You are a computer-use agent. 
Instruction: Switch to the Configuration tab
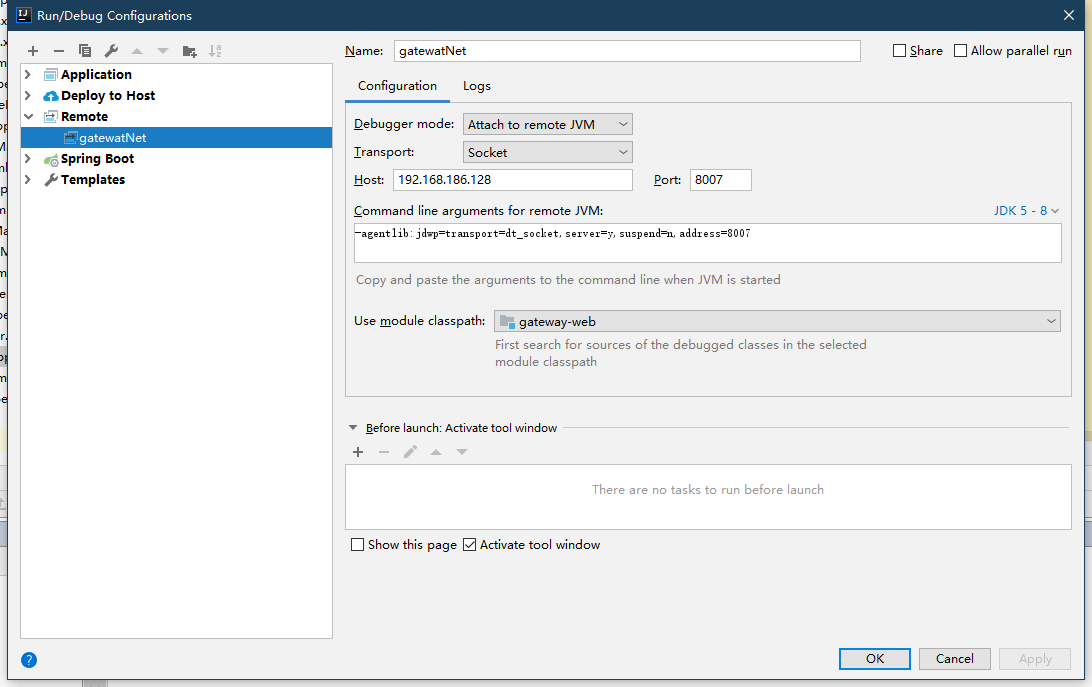click(397, 86)
